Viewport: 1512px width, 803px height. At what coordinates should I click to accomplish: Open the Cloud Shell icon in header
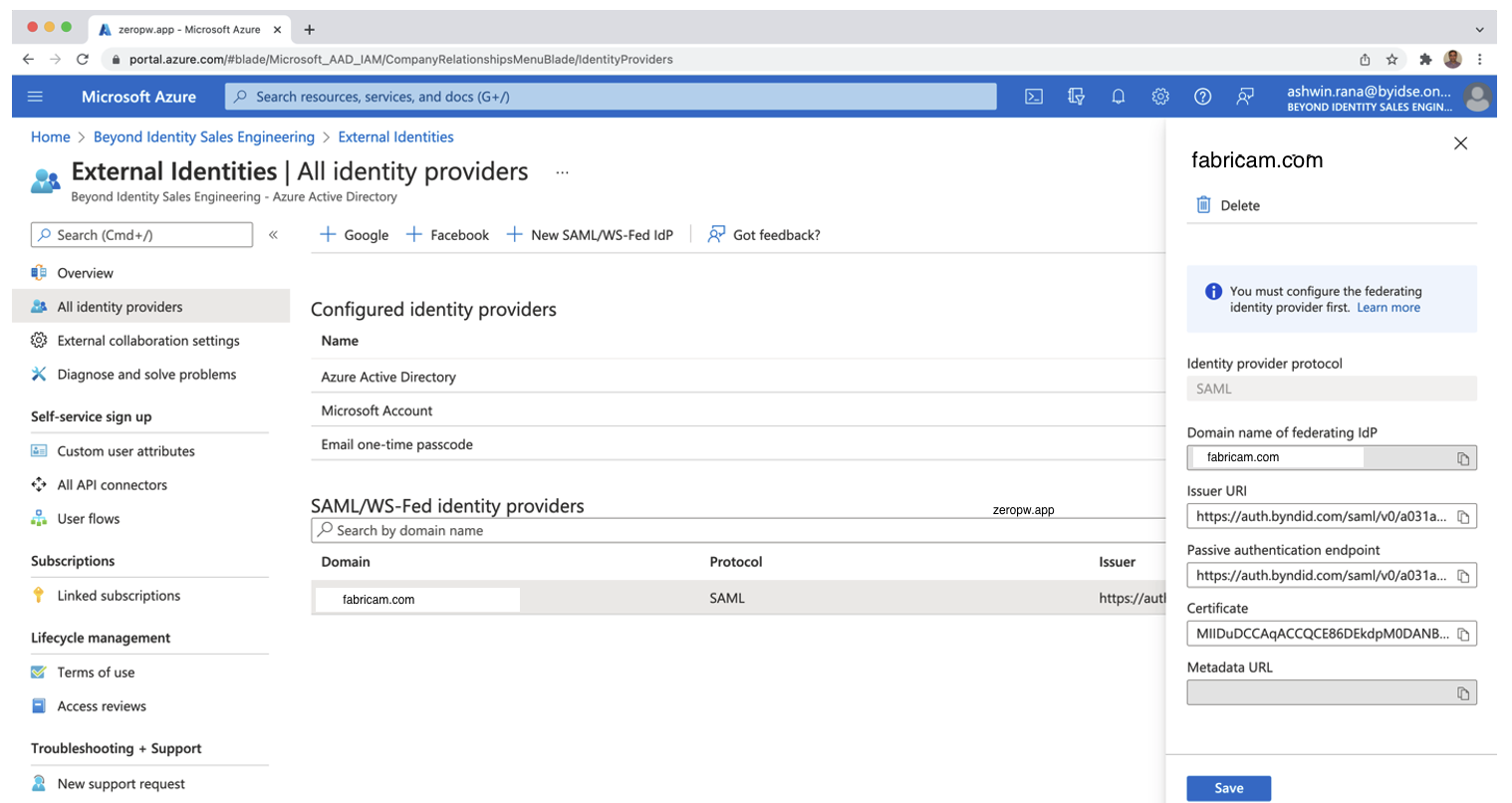pyautogui.click(x=1034, y=97)
